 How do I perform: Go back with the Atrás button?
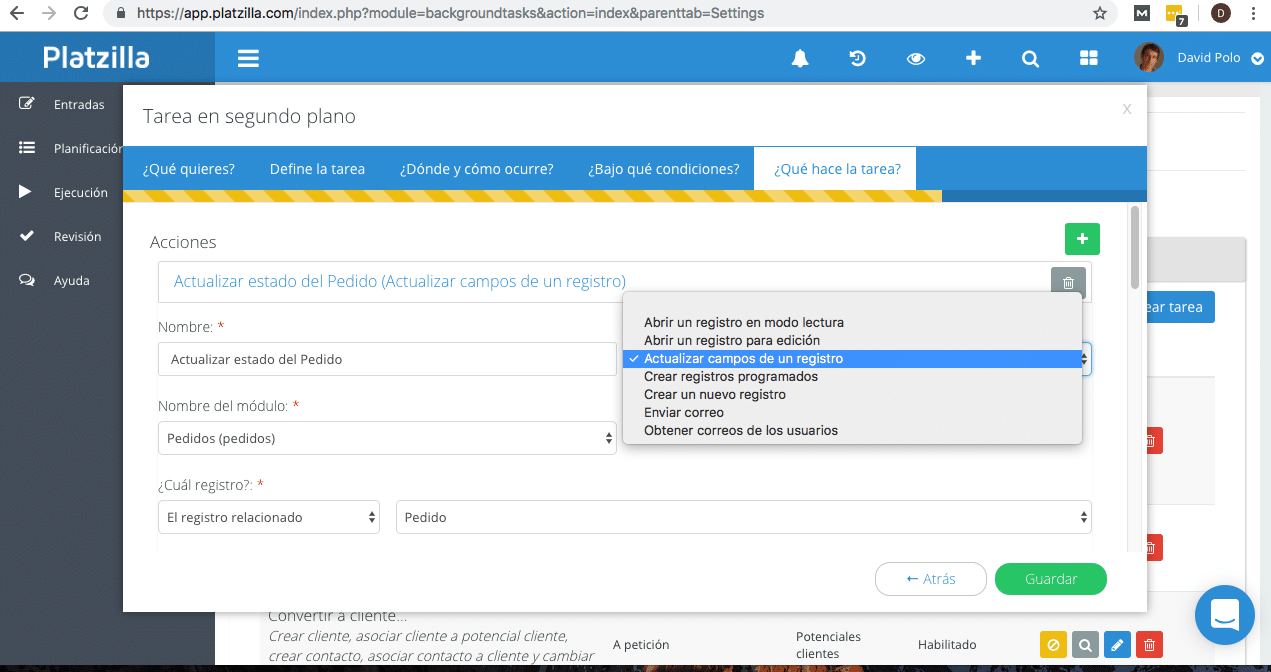coord(930,579)
